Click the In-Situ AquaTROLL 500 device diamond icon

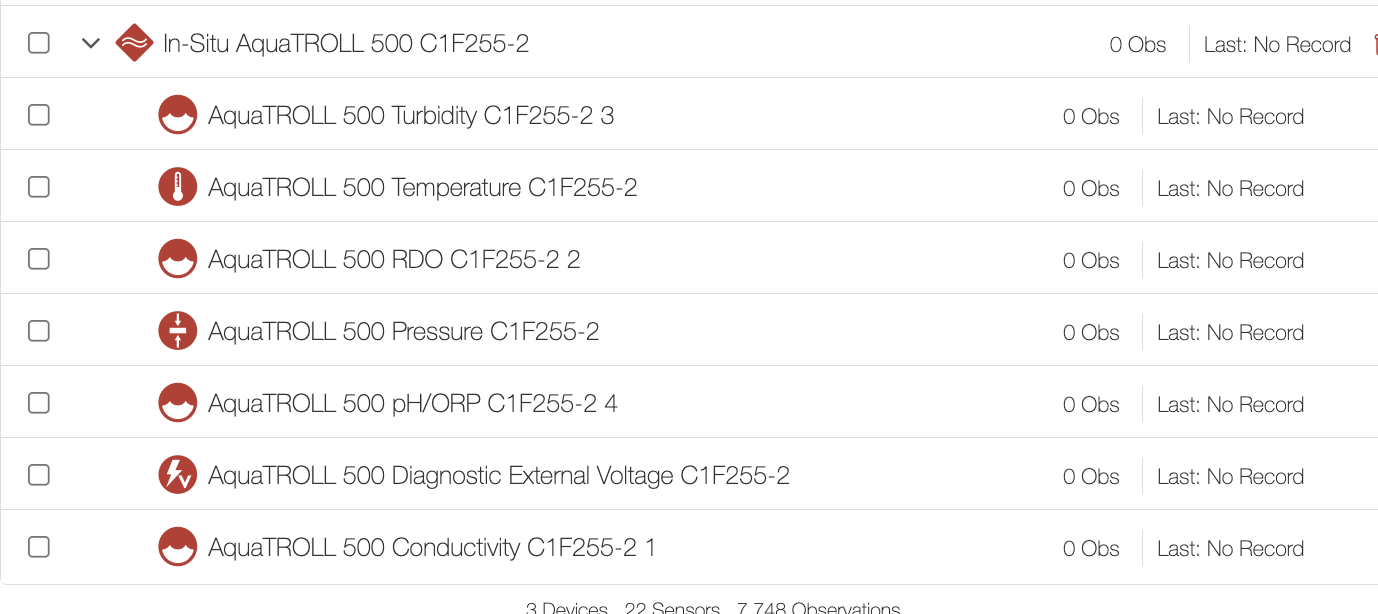(134, 43)
